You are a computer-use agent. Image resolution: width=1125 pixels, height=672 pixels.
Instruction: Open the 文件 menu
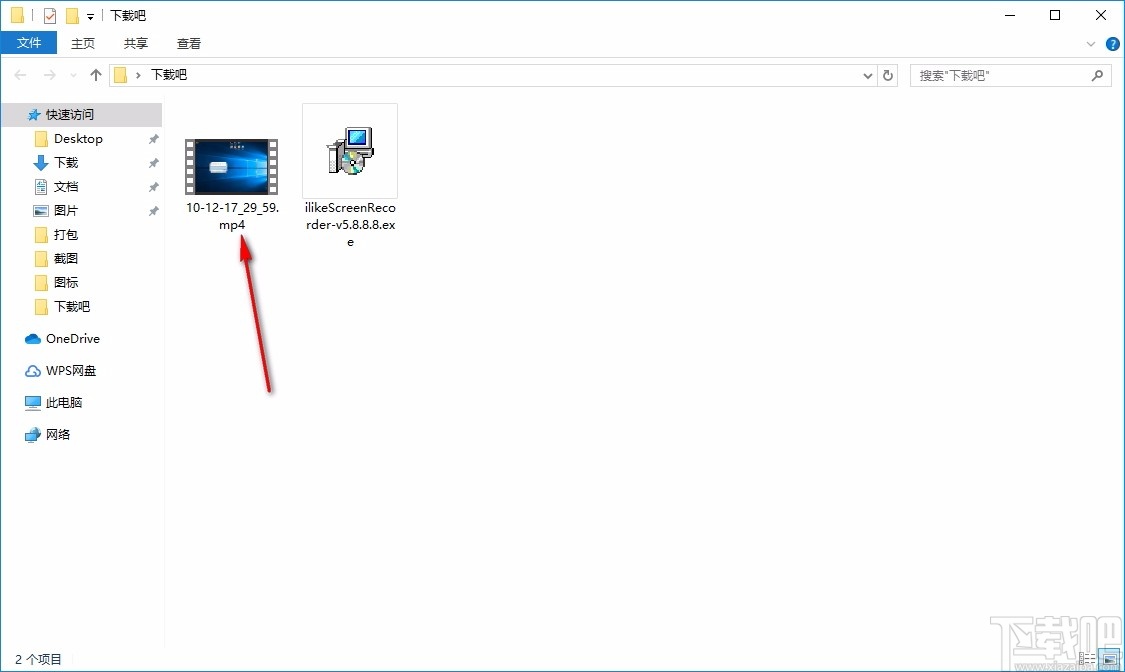29,42
